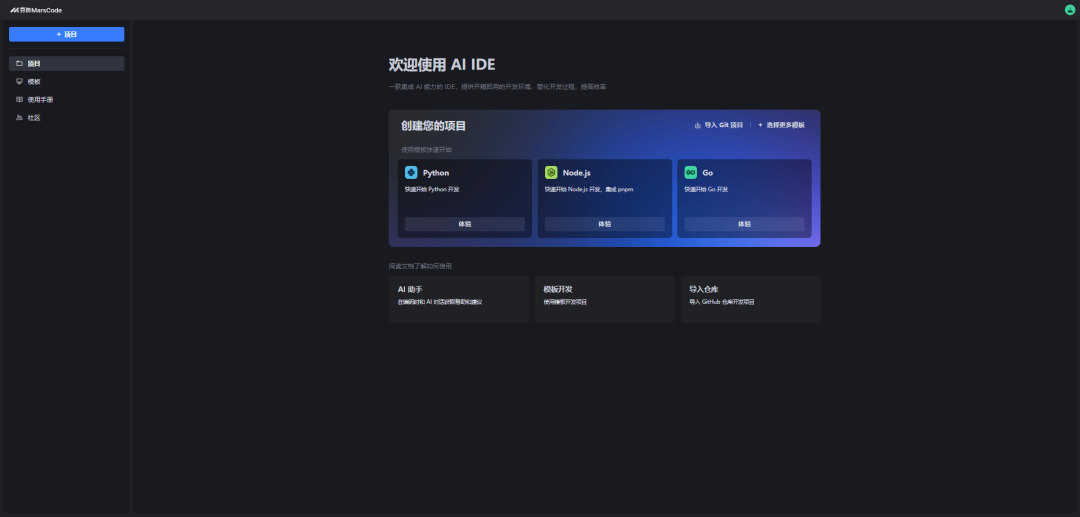1080x517 pixels.
Task: Click '体验' button on Go card
Action: coord(745,224)
